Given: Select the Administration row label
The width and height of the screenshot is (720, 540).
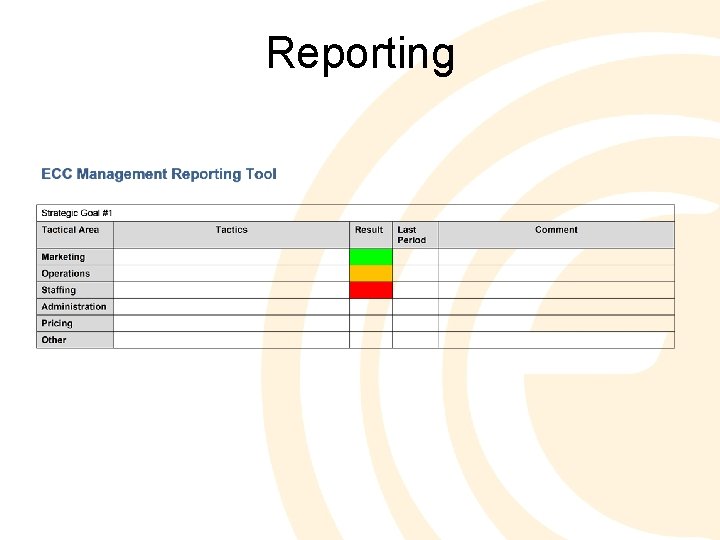Looking at the screenshot, I should click(74, 307).
